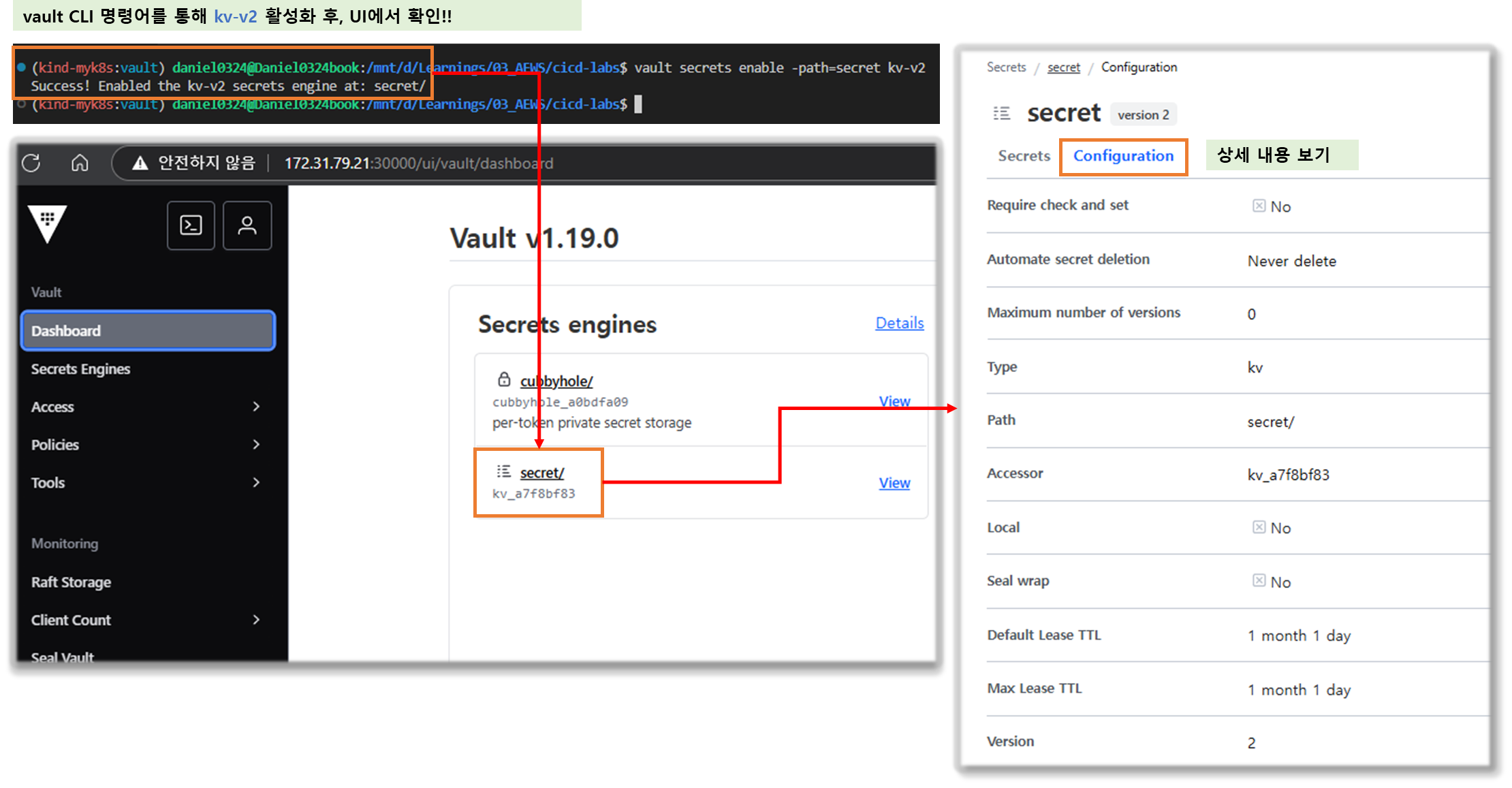Click View link for cubbyhole/
The width and height of the screenshot is (1512, 788).
click(894, 401)
